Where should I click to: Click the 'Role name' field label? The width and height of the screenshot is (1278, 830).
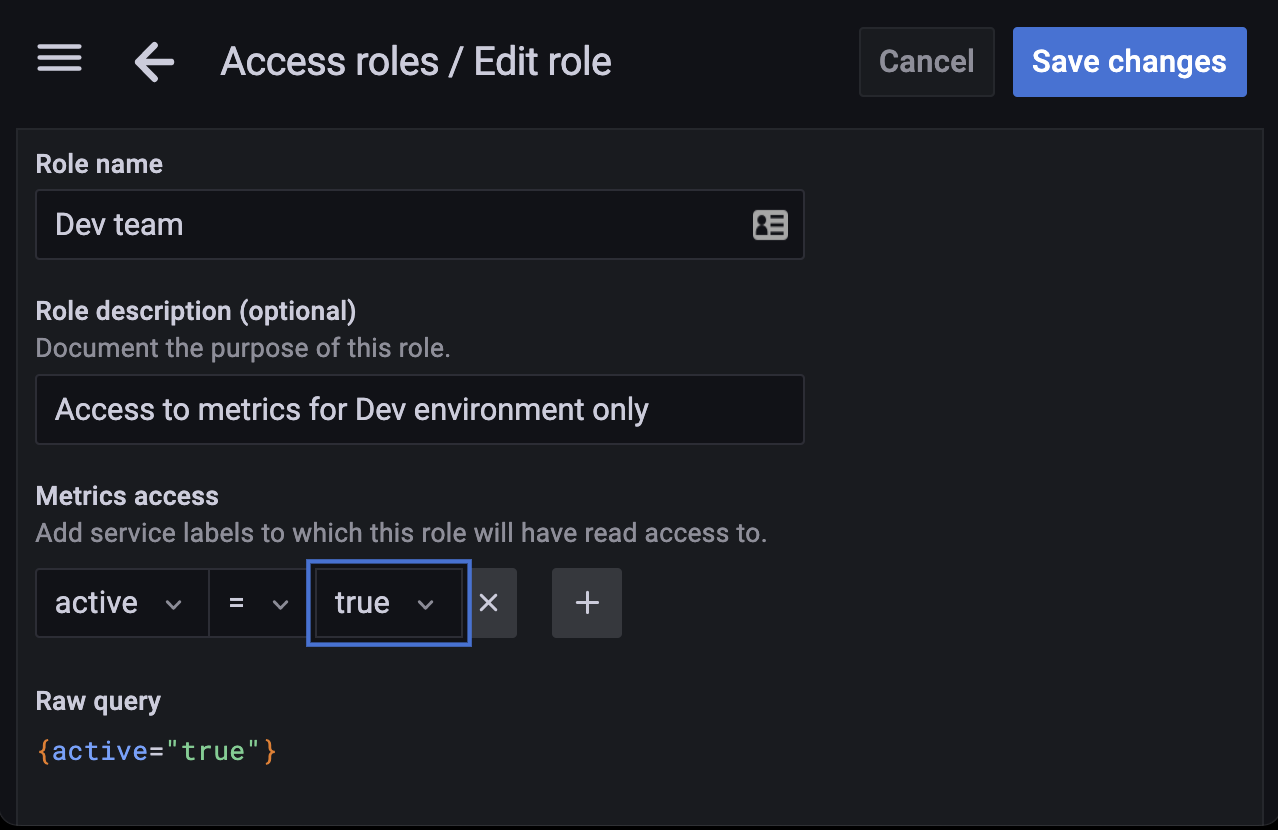(x=99, y=164)
